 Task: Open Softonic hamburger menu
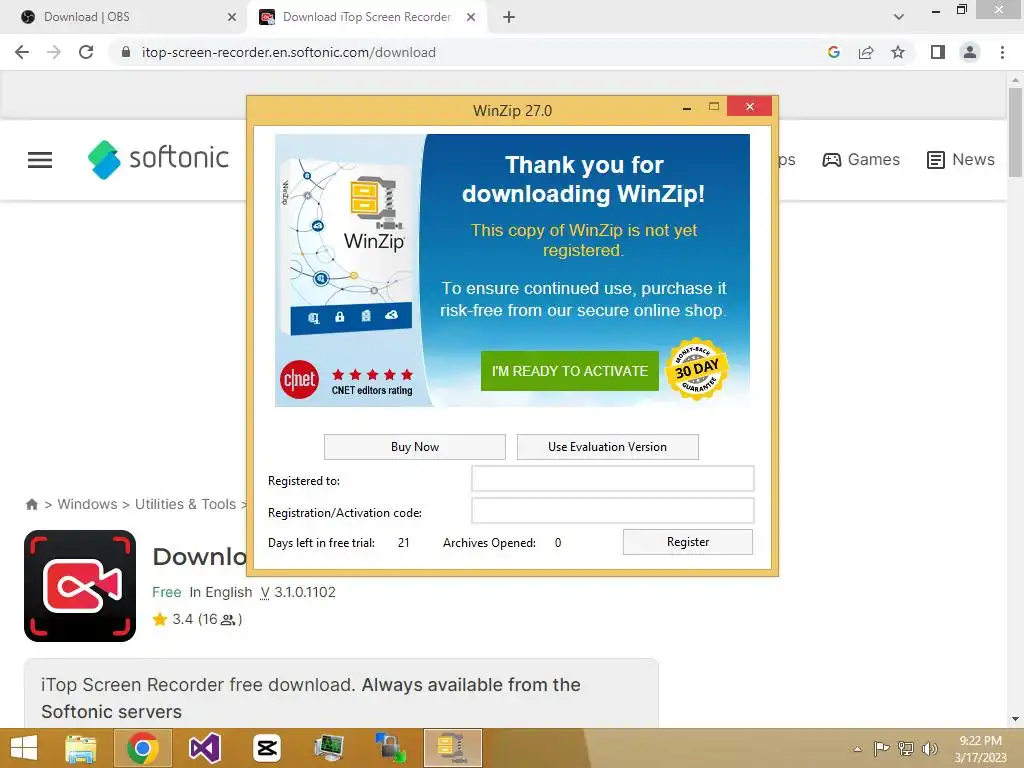click(40, 159)
